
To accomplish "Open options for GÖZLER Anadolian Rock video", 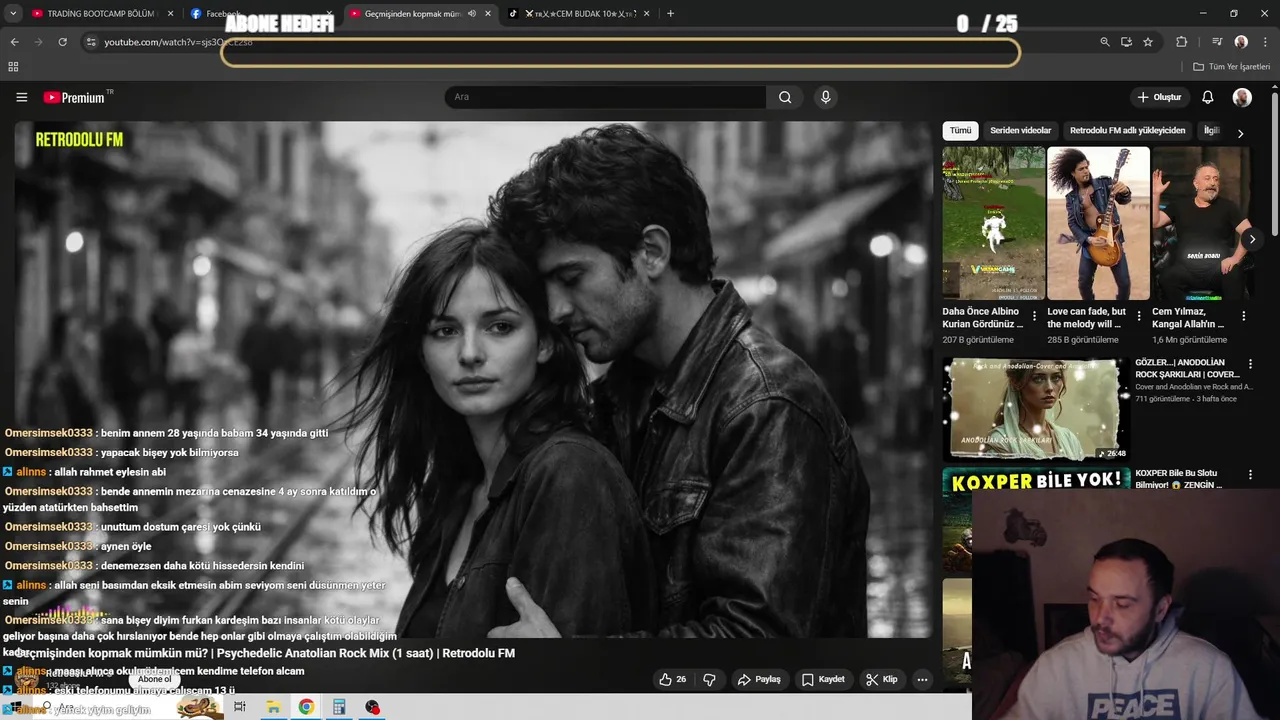I will point(1249,364).
